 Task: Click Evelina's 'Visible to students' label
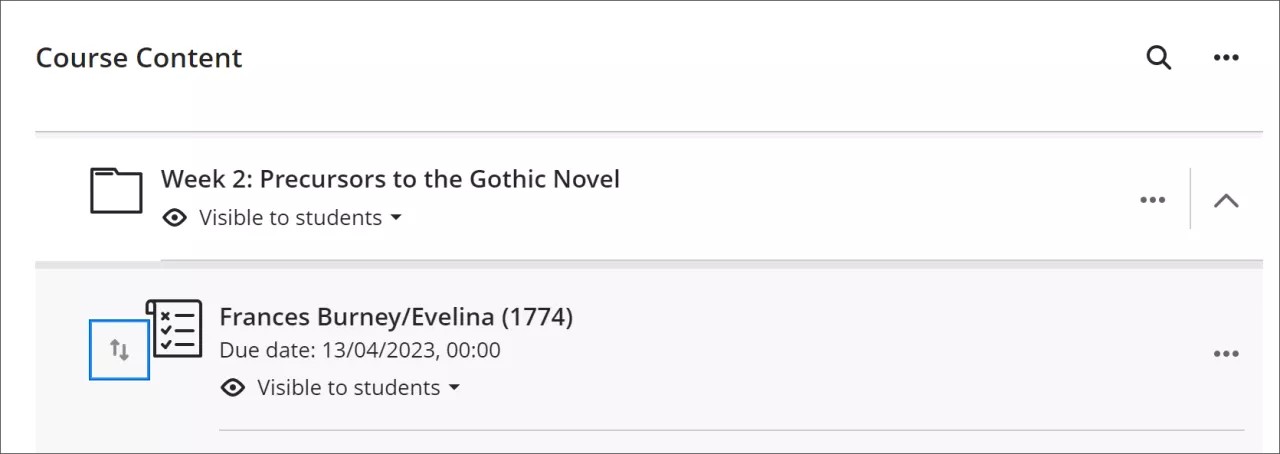pyautogui.click(x=348, y=388)
